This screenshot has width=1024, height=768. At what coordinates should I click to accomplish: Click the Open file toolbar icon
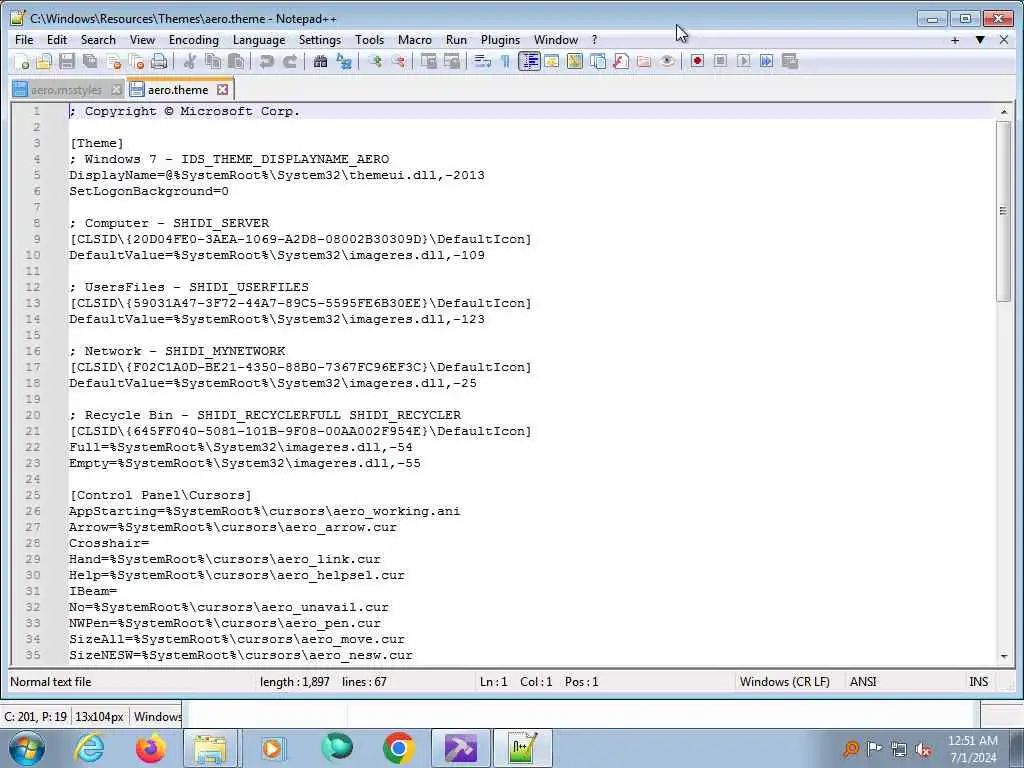(x=44, y=61)
